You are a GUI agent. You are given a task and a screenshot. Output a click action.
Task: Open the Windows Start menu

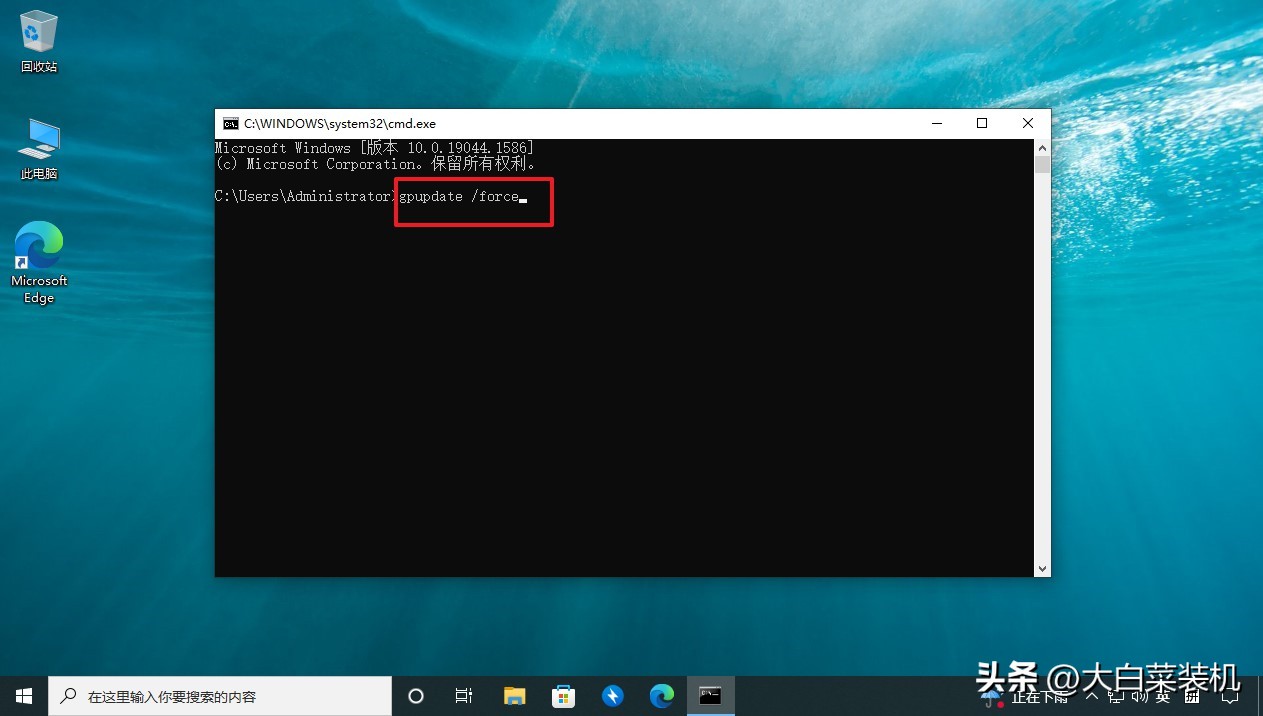click(24, 696)
